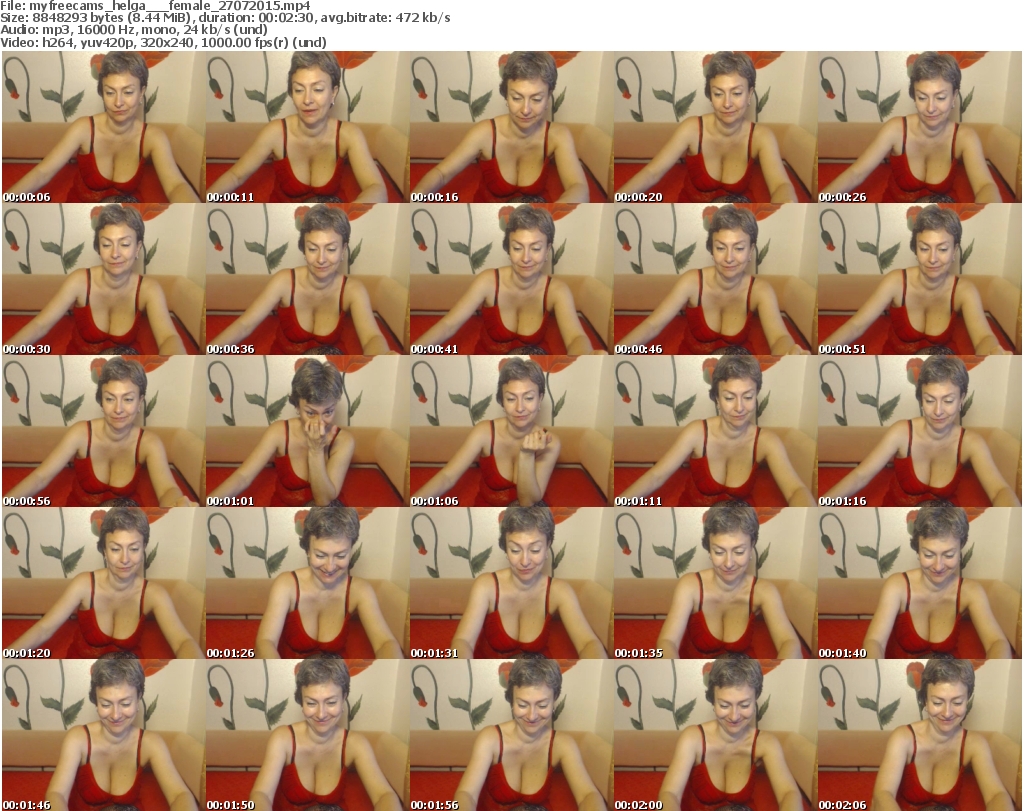Select the thumbnail stamped 00:02:06

920,735
